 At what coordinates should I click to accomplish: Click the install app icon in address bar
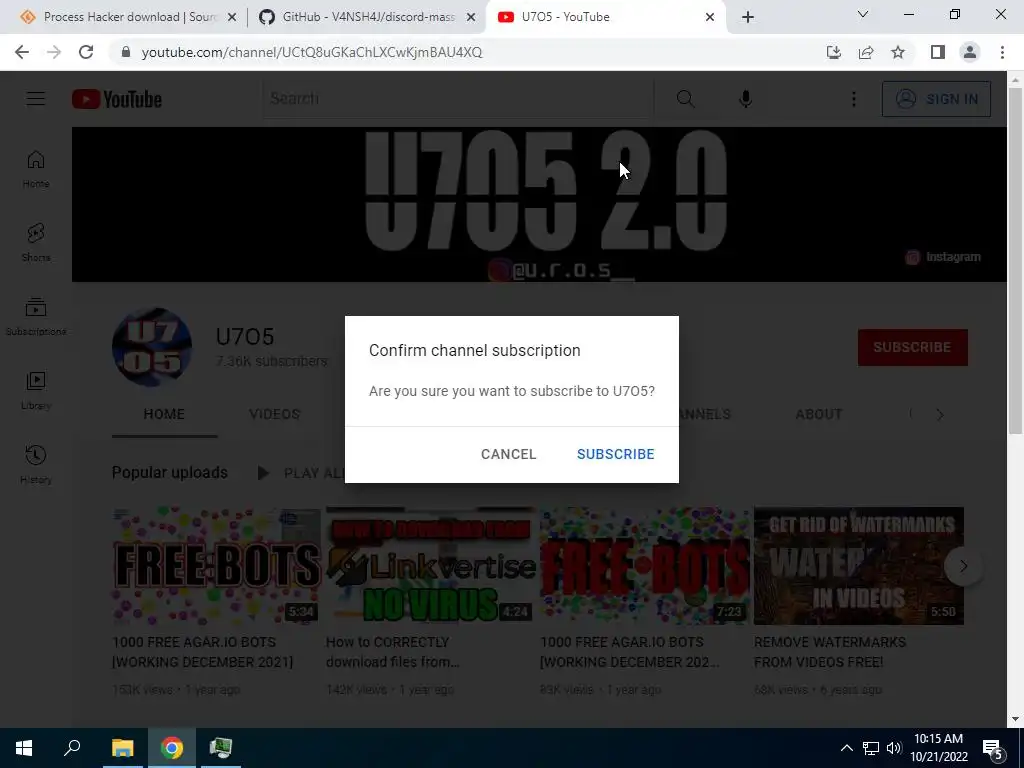point(834,52)
